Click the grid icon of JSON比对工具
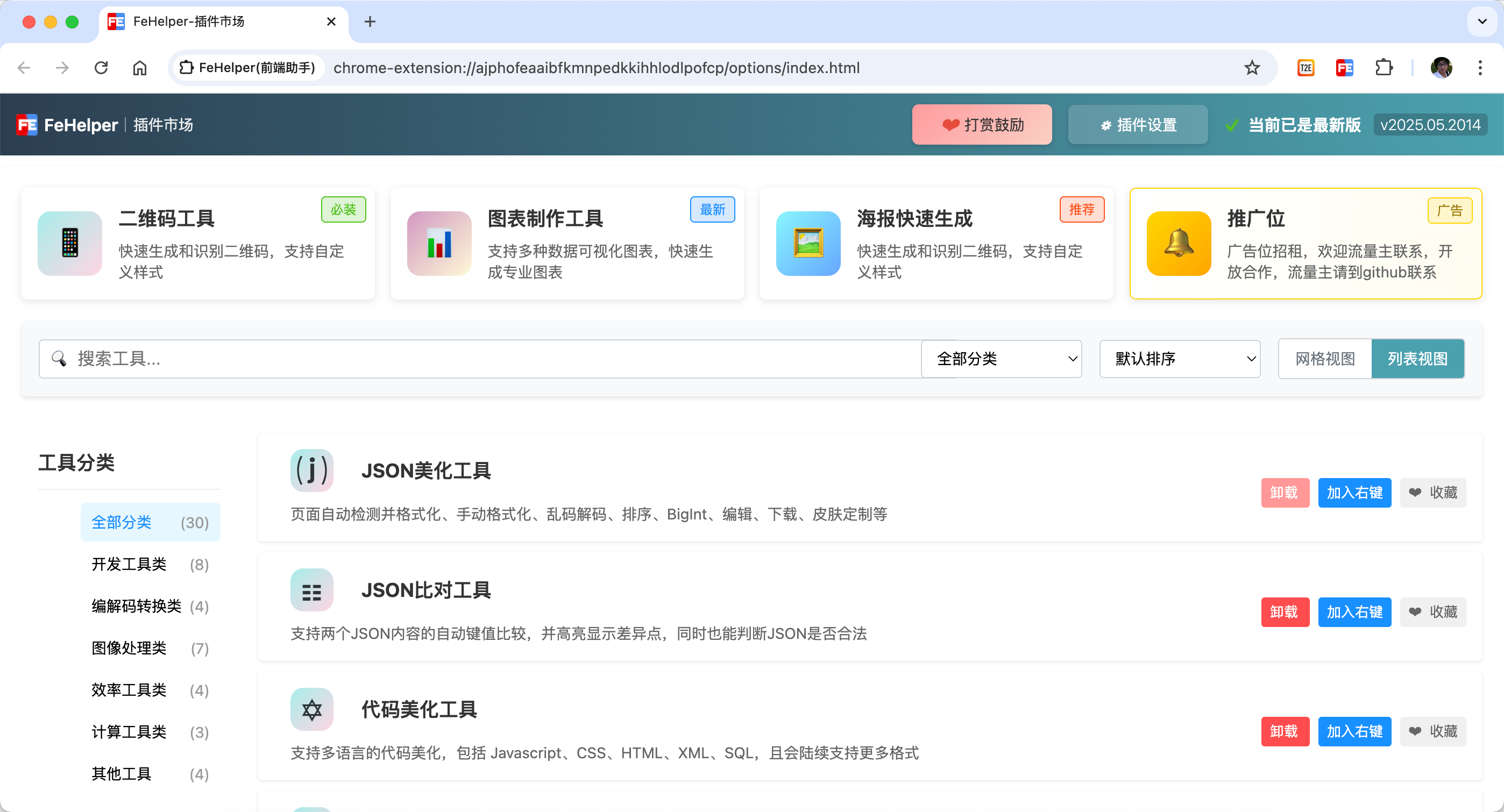 click(x=312, y=590)
